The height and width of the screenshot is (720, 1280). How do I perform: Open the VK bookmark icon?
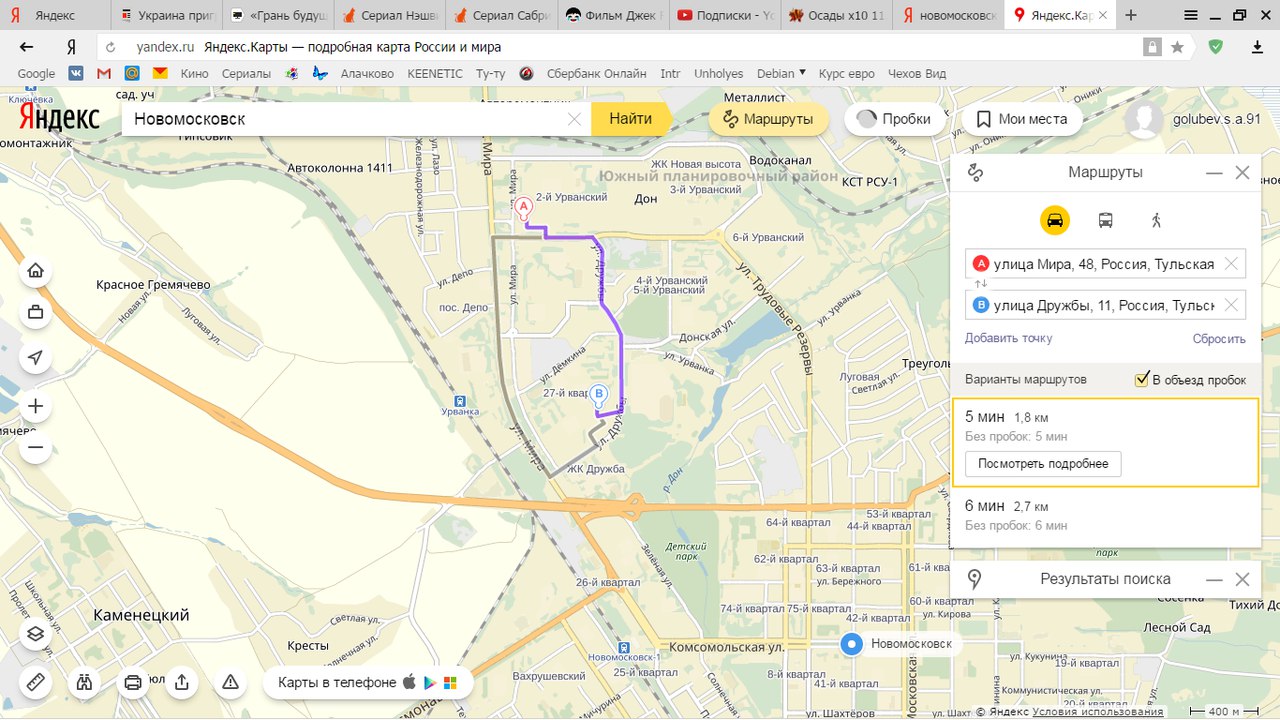click(76, 73)
